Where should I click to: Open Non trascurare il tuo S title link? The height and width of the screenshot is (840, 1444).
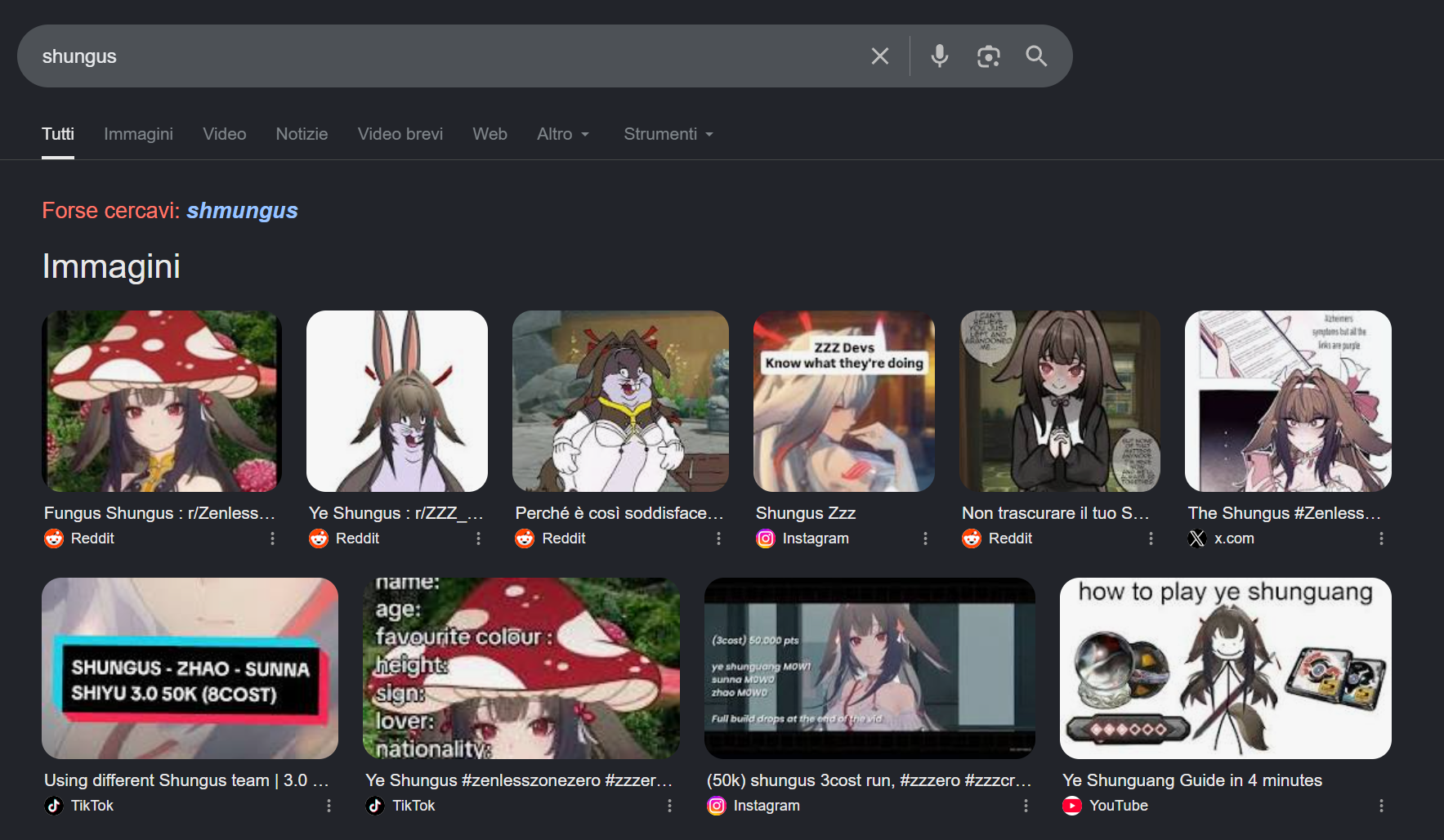tap(1056, 513)
